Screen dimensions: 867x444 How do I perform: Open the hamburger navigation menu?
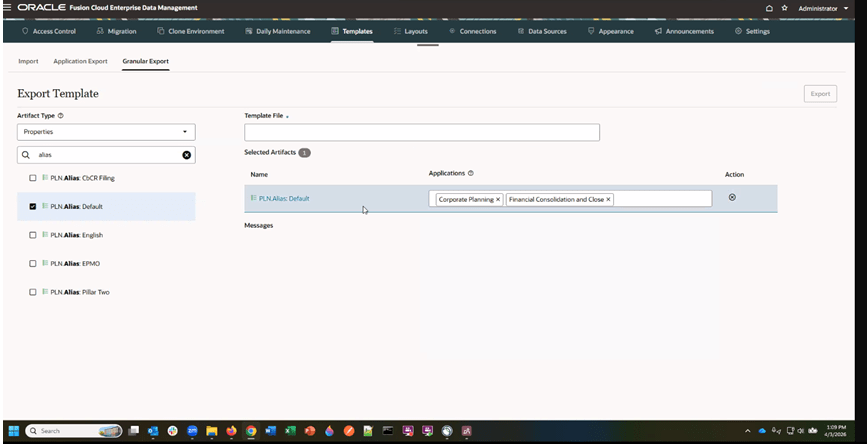point(8,8)
